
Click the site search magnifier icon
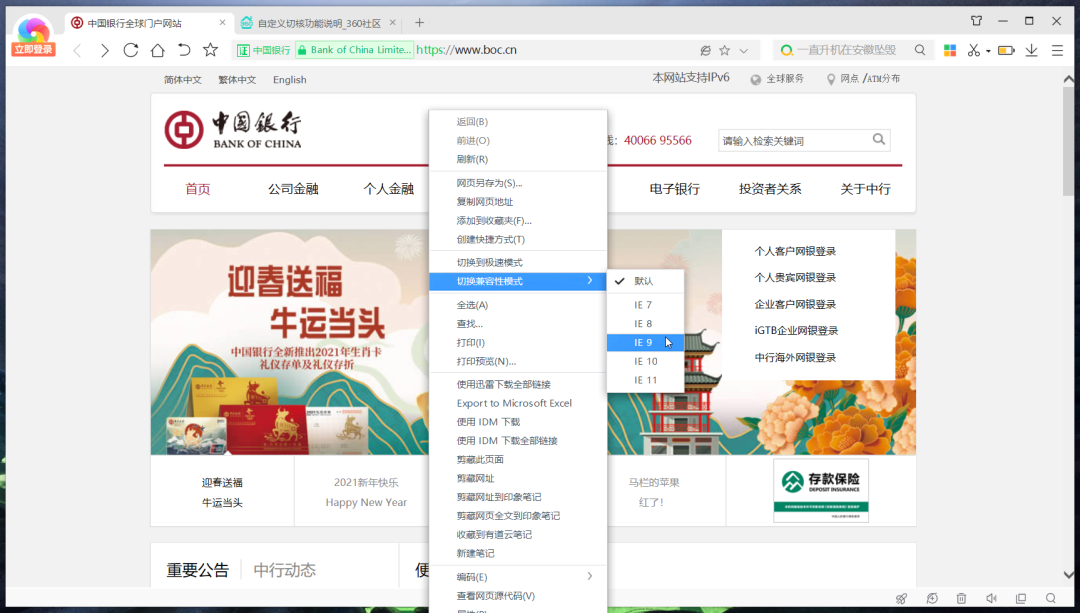(x=879, y=140)
